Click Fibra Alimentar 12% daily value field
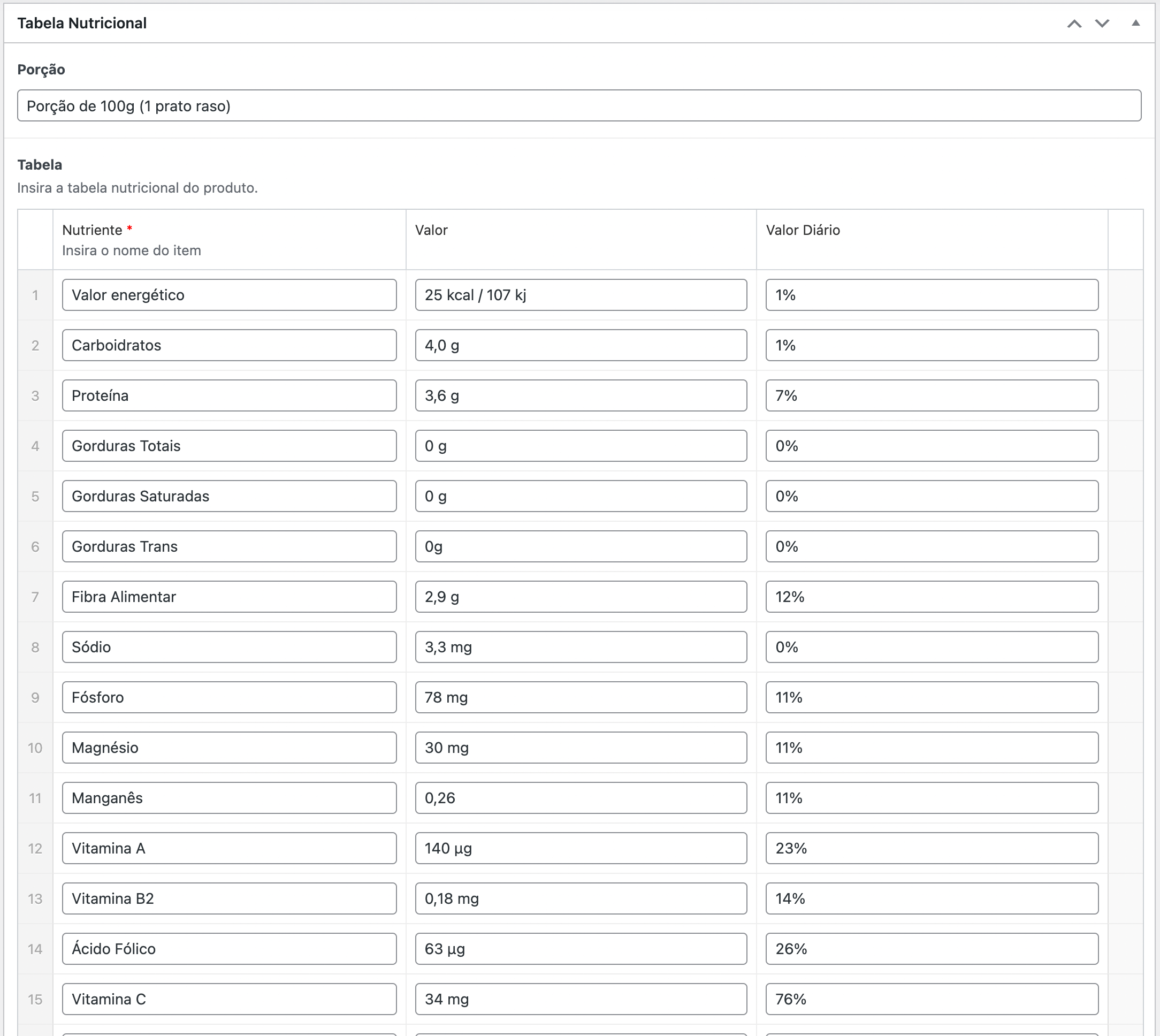 [x=931, y=597]
